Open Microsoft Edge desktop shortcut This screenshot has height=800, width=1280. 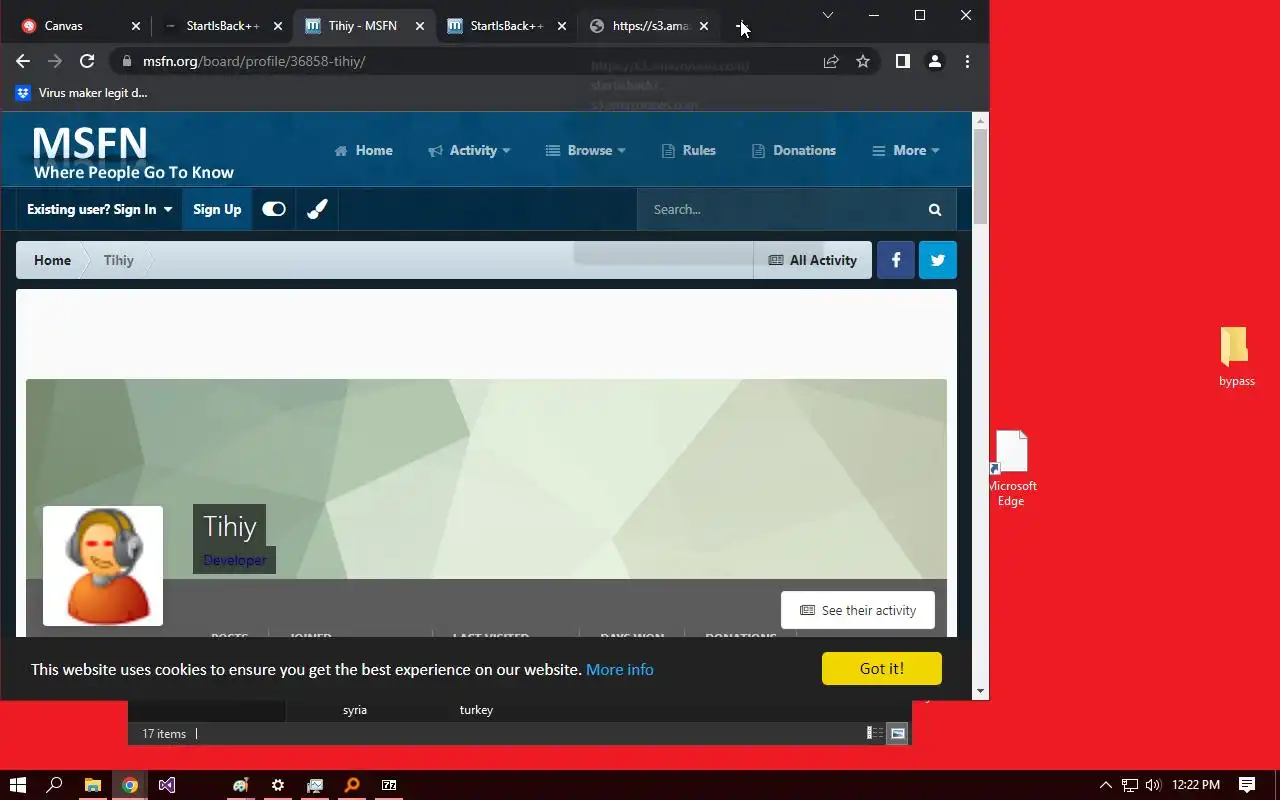(x=1011, y=468)
